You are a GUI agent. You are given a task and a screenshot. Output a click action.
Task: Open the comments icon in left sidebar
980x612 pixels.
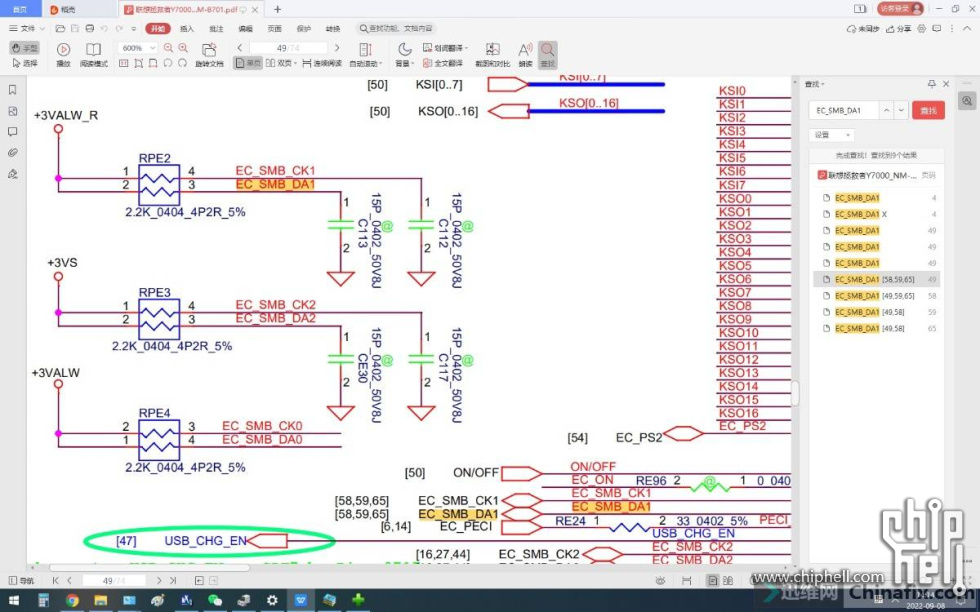point(12,132)
